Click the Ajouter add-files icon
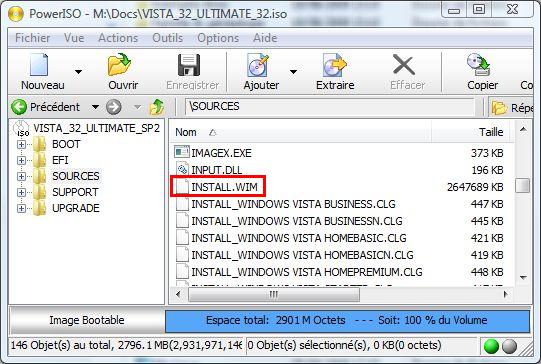Viewport: 541px width, 364px height. (258, 65)
